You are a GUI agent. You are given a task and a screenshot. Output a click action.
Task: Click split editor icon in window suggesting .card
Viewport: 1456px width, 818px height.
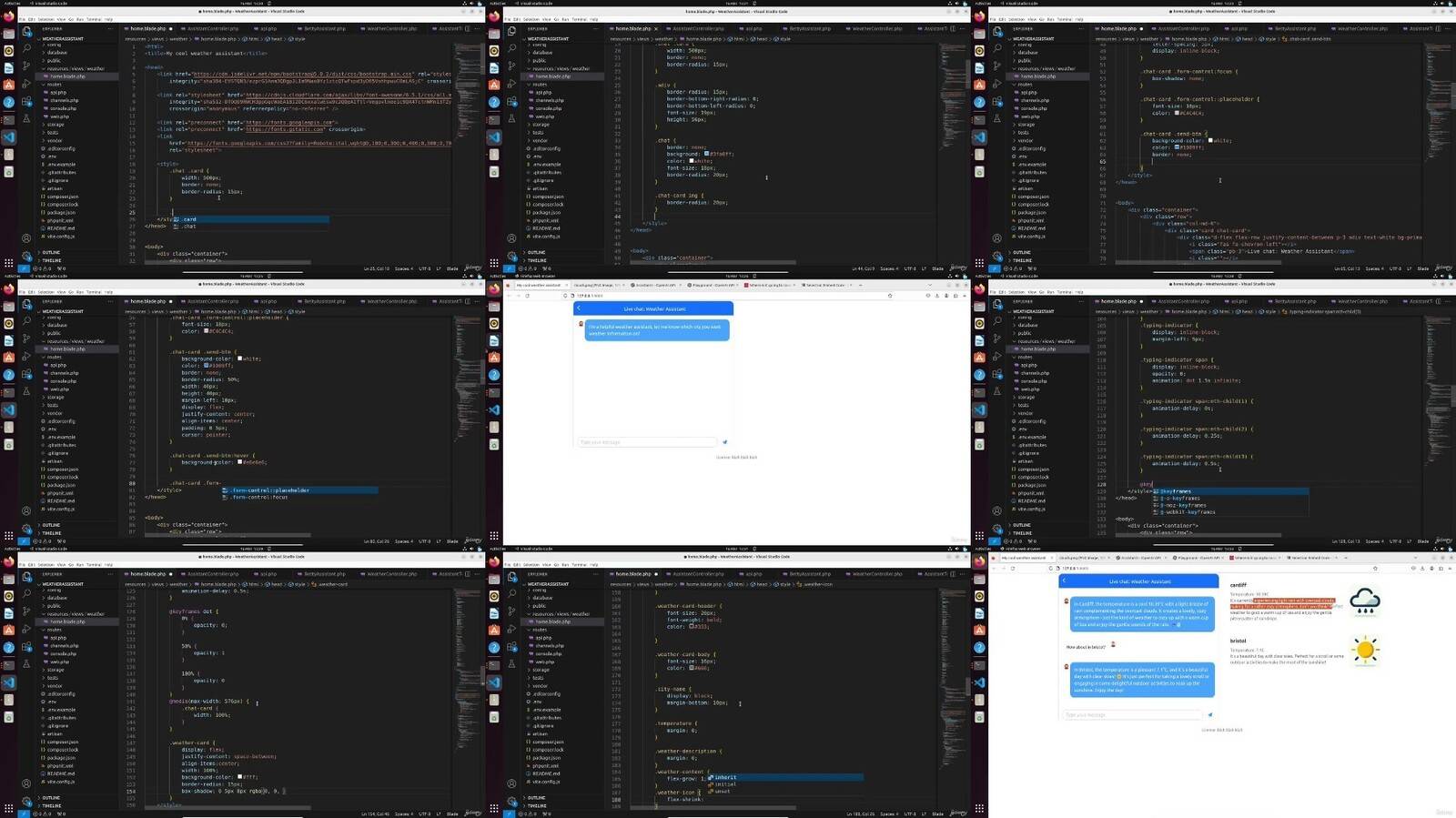(x=467, y=29)
